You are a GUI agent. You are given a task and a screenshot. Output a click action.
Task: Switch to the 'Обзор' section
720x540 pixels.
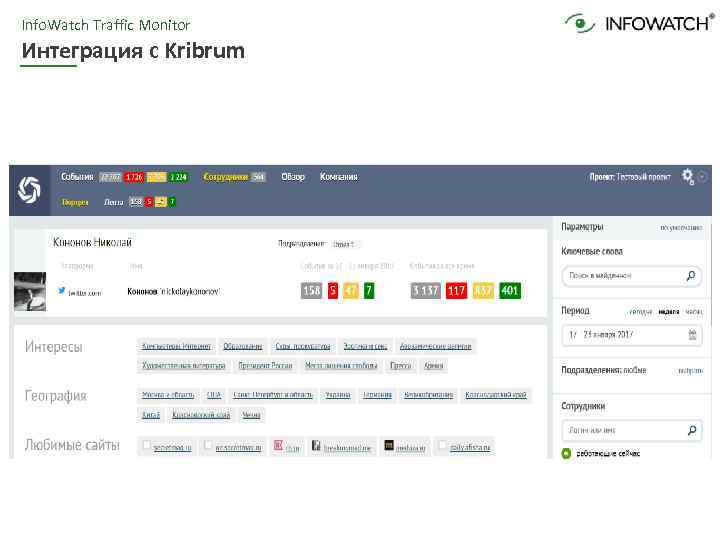pos(293,177)
